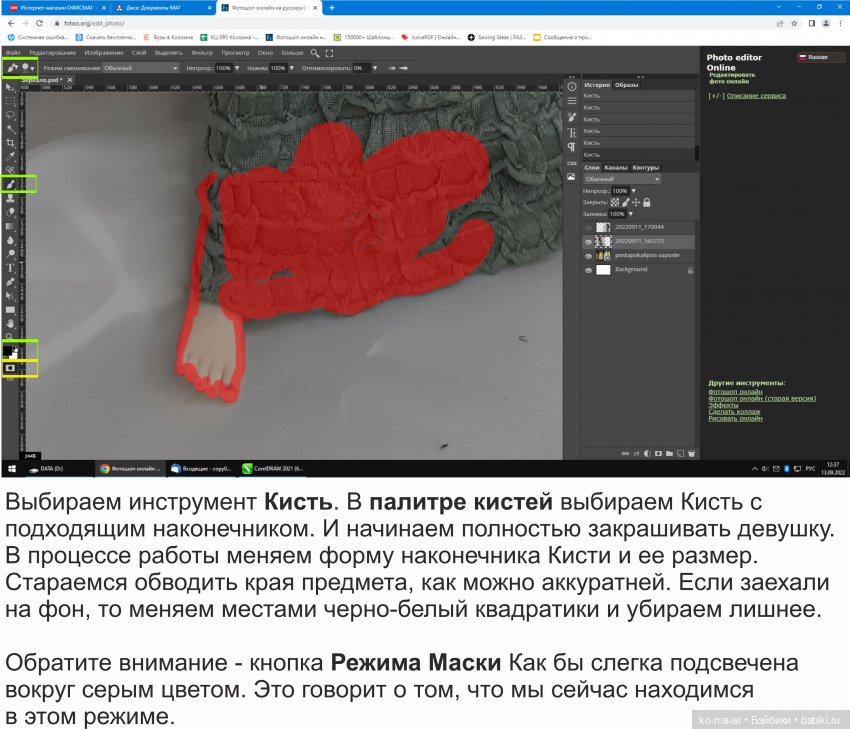Open the Фильтр menu
This screenshot has height=729, width=850.
(x=201, y=53)
